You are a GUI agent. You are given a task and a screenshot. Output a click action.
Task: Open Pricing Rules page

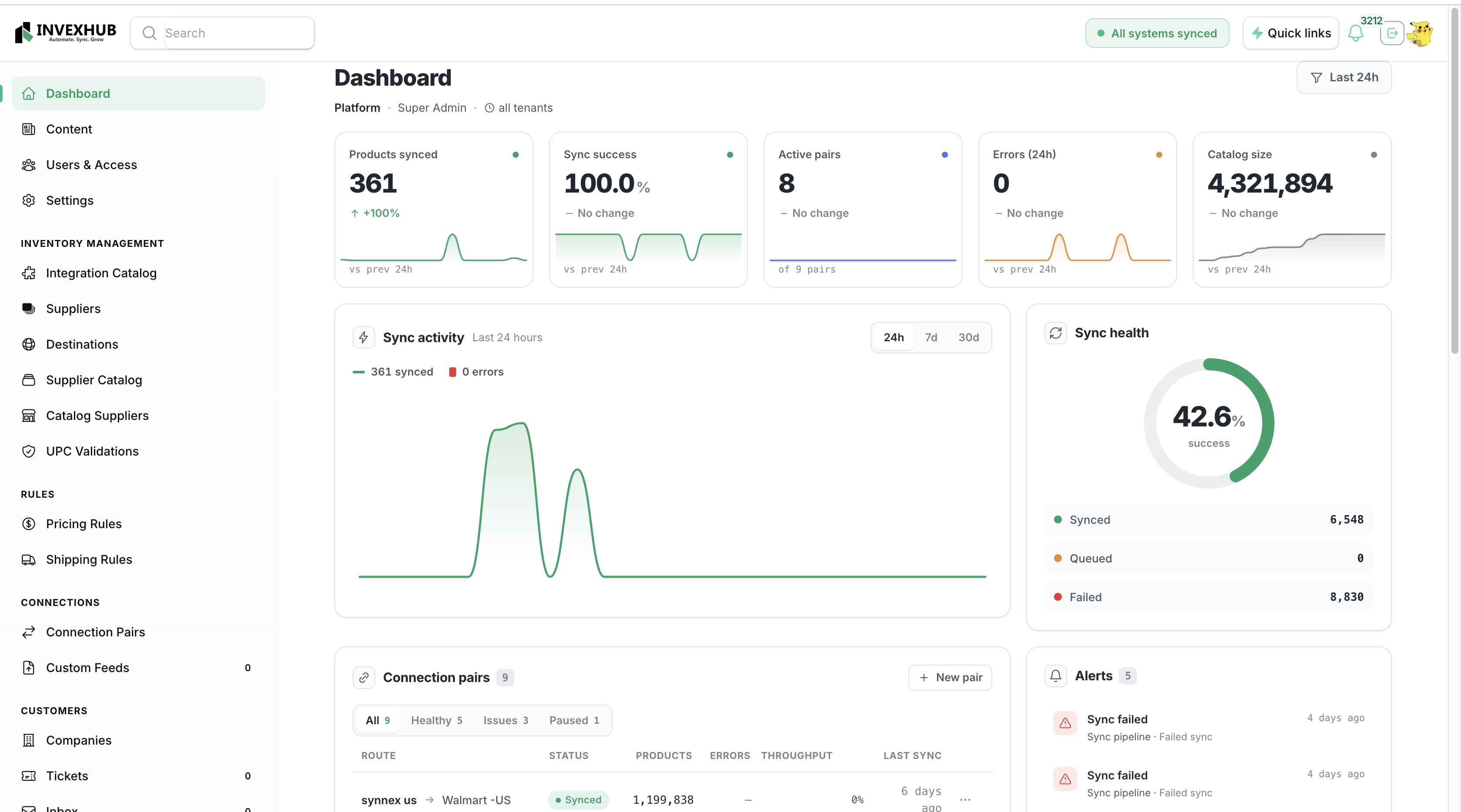click(138, 525)
